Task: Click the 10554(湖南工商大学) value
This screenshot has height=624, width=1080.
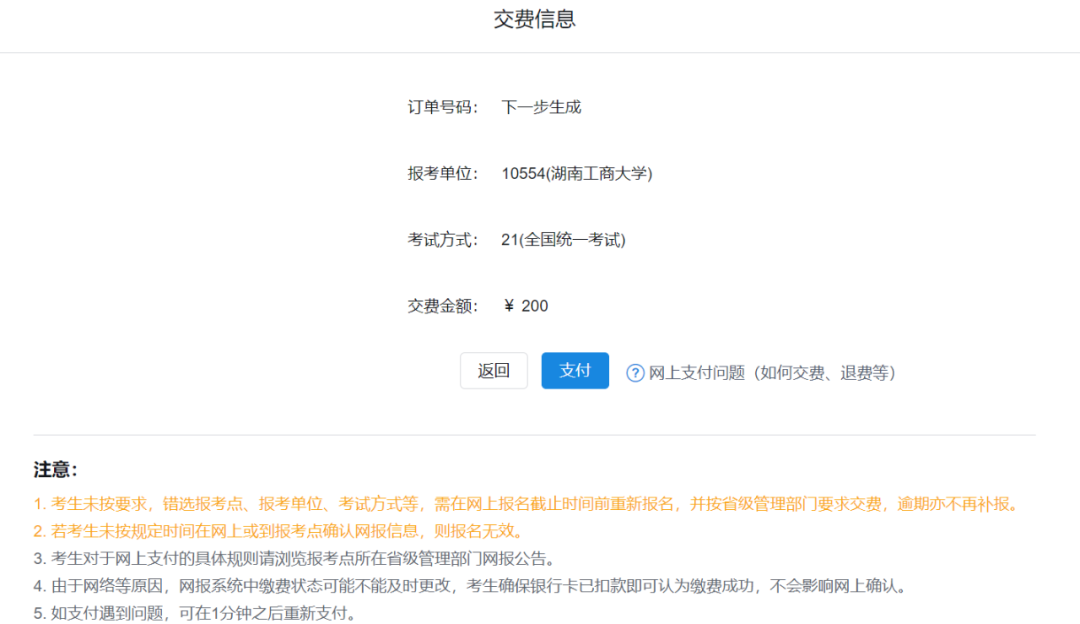Action: tap(577, 174)
